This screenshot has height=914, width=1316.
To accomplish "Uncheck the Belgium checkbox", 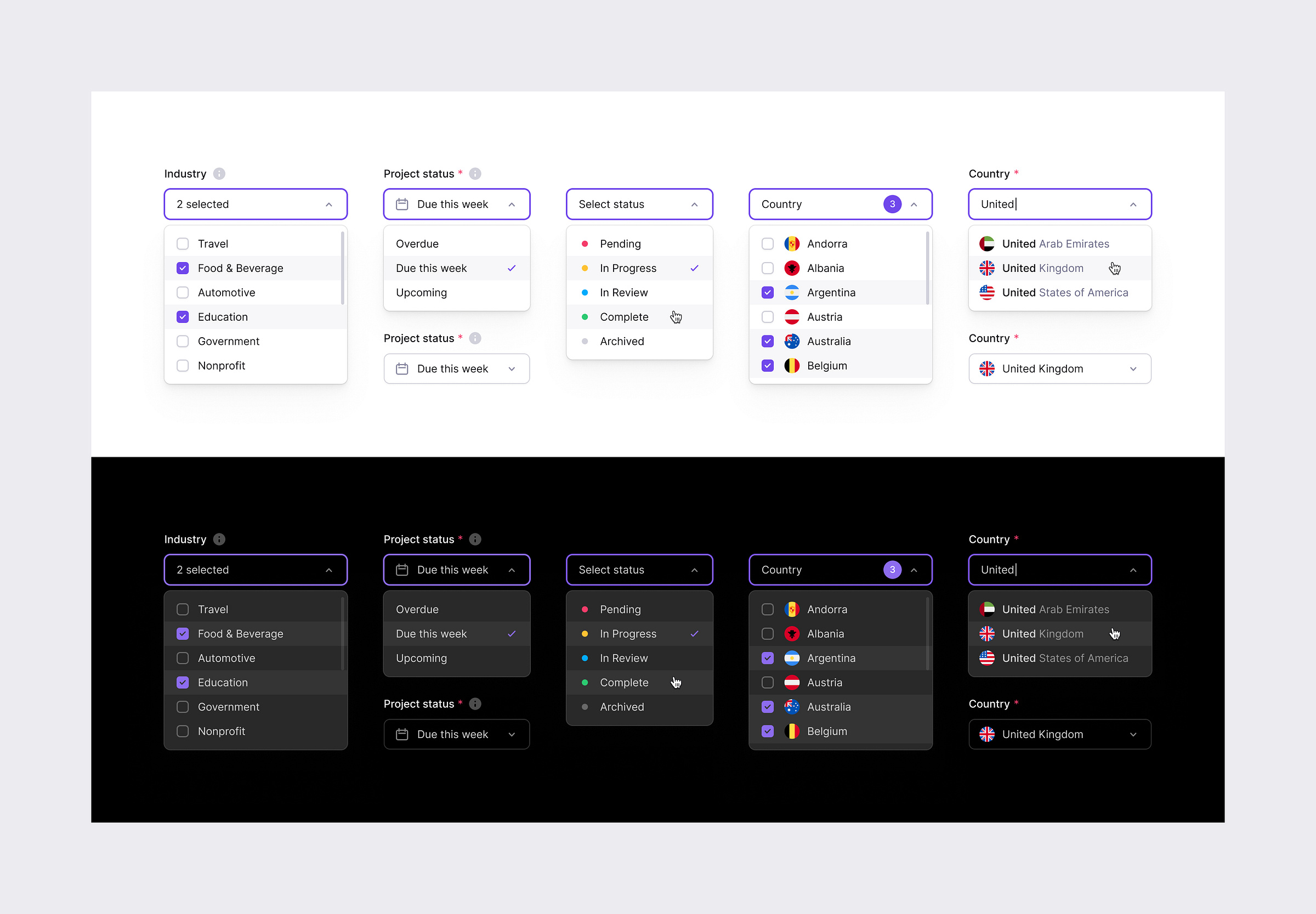I will pos(767,365).
